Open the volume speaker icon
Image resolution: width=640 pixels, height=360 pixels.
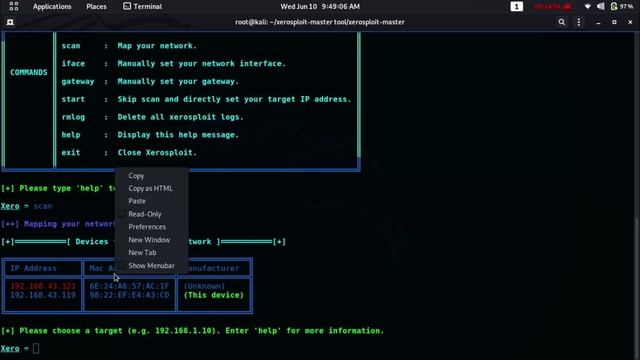tap(600, 7)
